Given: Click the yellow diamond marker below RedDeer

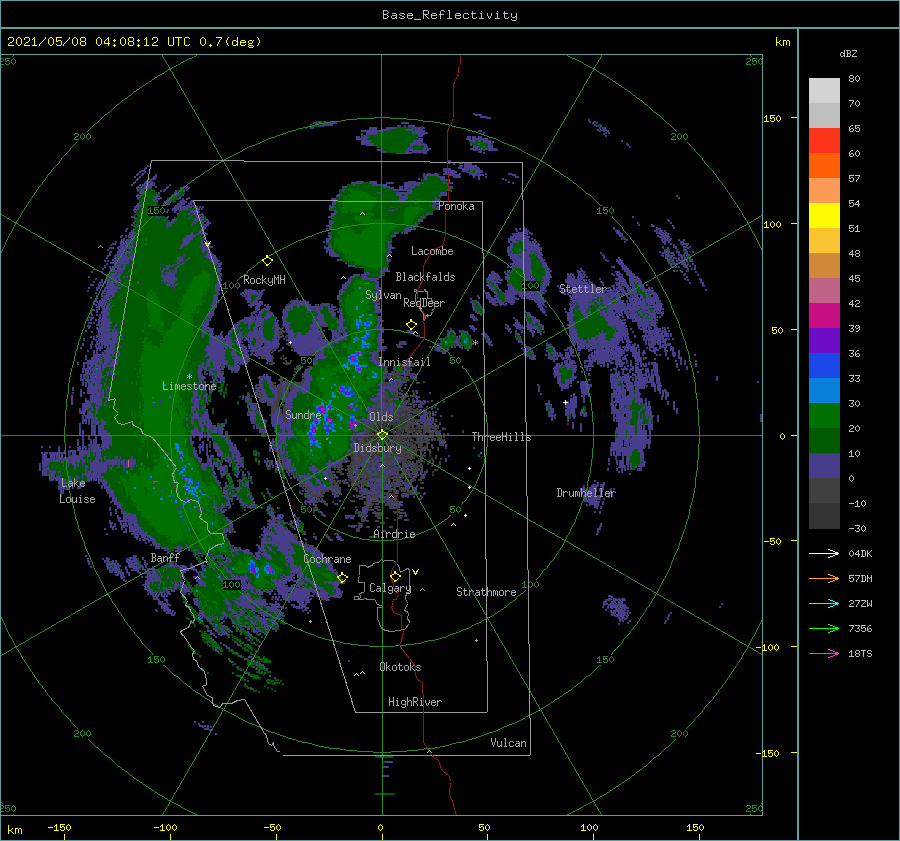Looking at the screenshot, I should [x=411, y=325].
